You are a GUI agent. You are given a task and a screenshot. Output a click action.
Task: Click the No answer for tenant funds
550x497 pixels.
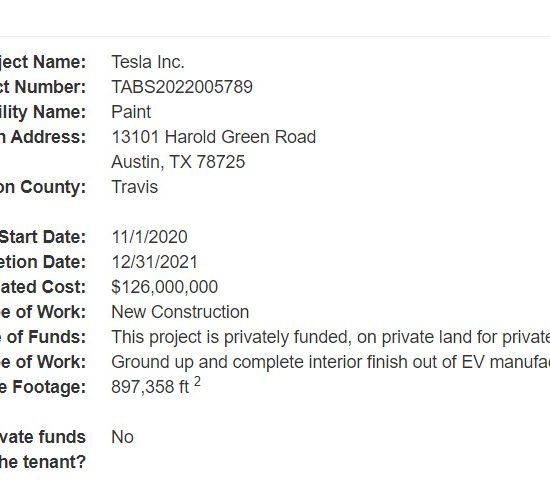(122, 437)
